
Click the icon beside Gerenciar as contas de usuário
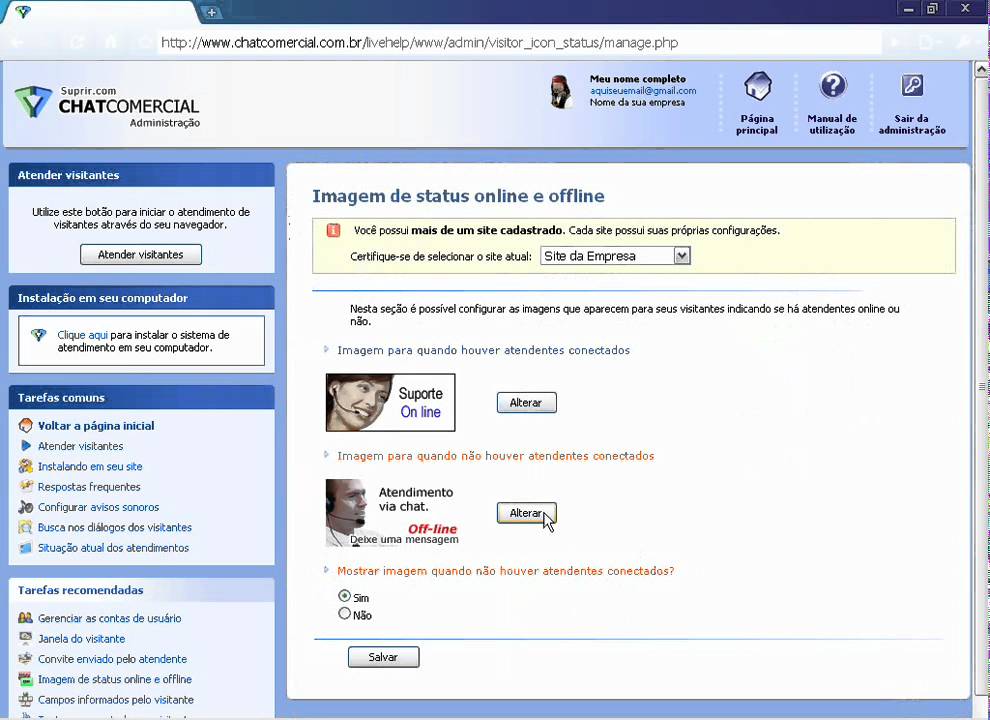25,618
